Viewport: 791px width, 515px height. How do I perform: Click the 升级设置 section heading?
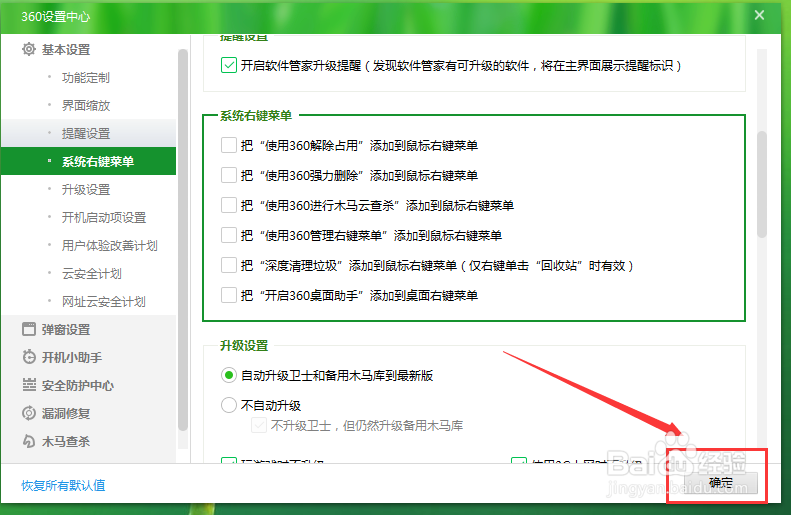tap(244, 346)
